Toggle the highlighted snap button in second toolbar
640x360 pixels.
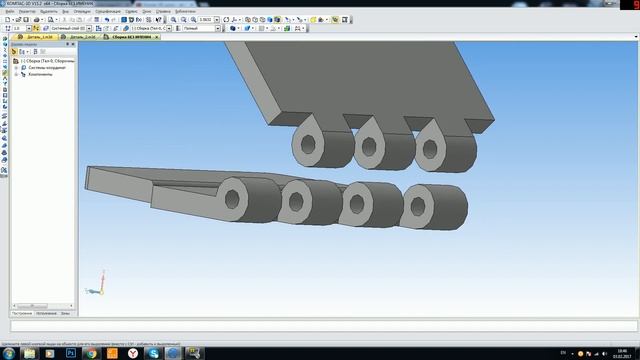[36, 28]
